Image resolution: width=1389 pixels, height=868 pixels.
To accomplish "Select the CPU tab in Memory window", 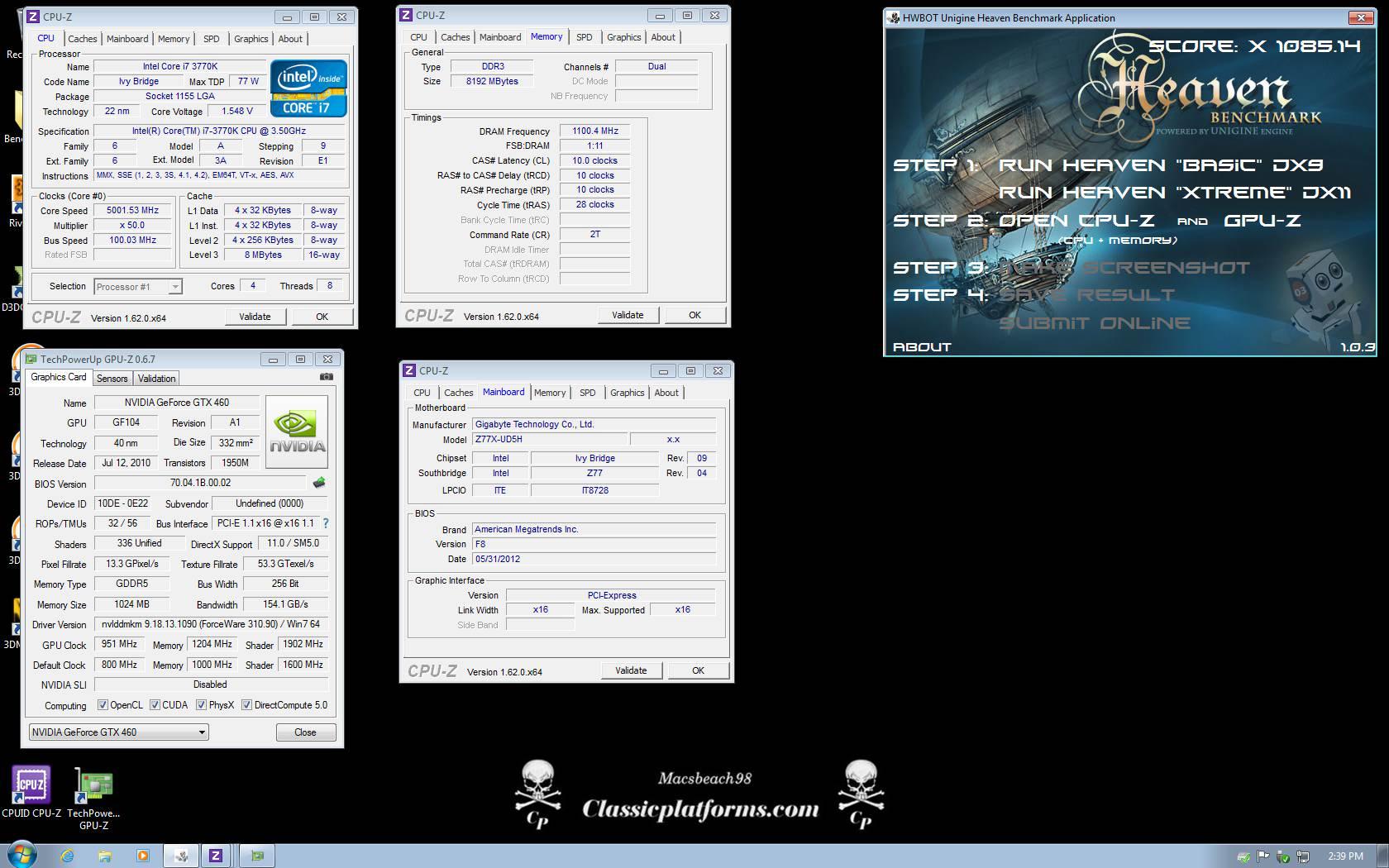I will pyautogui.click(x=419, y=37).
